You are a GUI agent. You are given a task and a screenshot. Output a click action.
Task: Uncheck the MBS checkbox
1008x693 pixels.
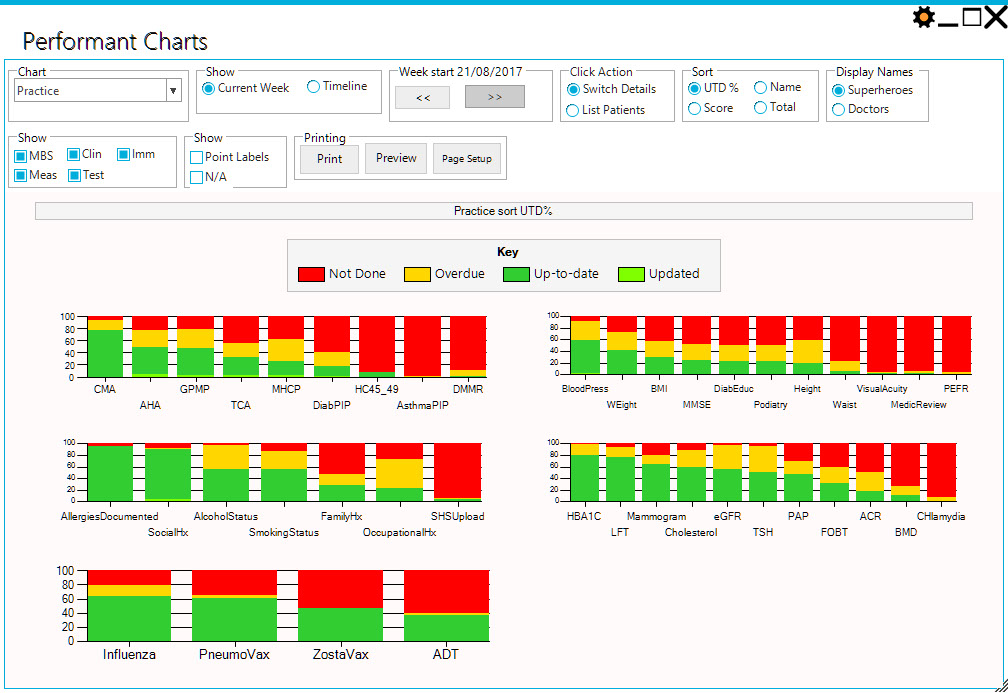pos(20,156)
